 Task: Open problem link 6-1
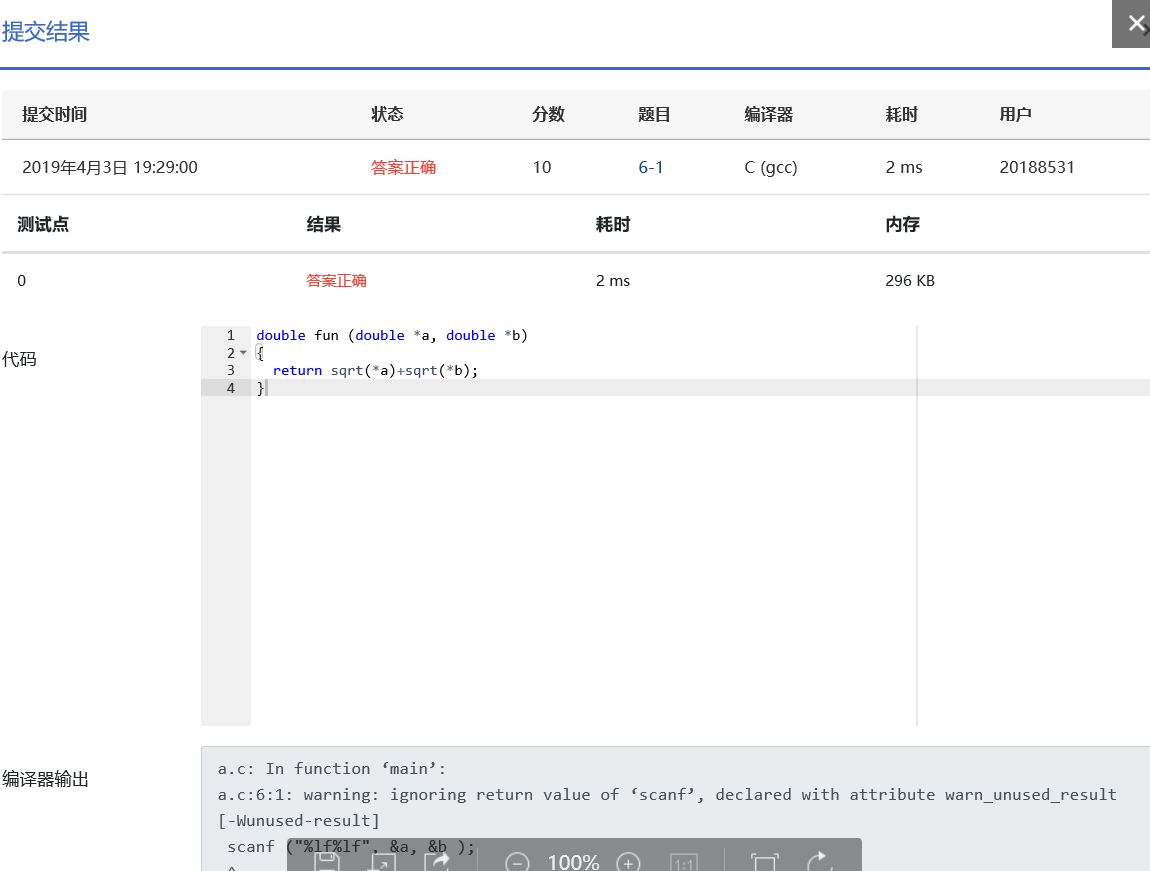click(651, 167)
